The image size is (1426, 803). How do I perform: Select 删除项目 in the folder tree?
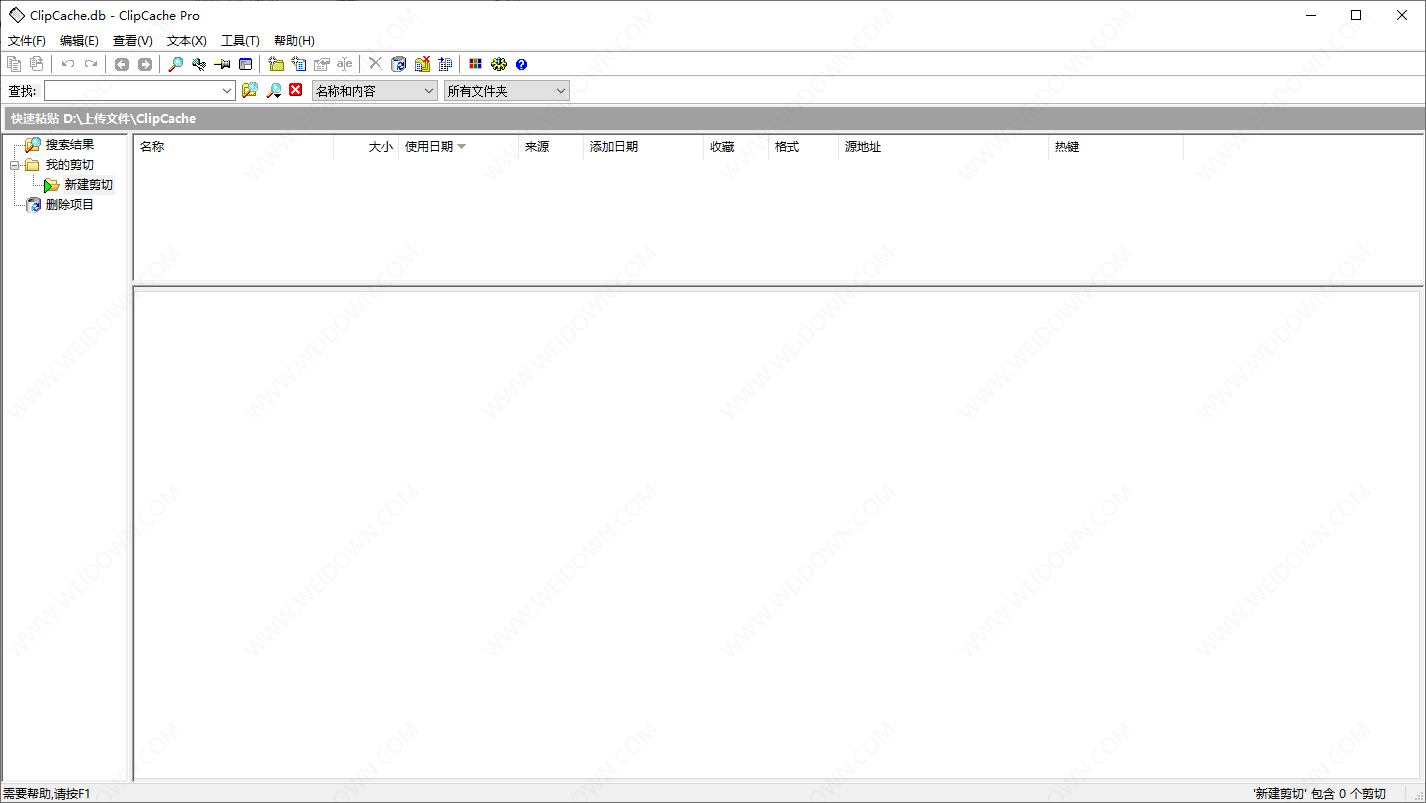70,205
